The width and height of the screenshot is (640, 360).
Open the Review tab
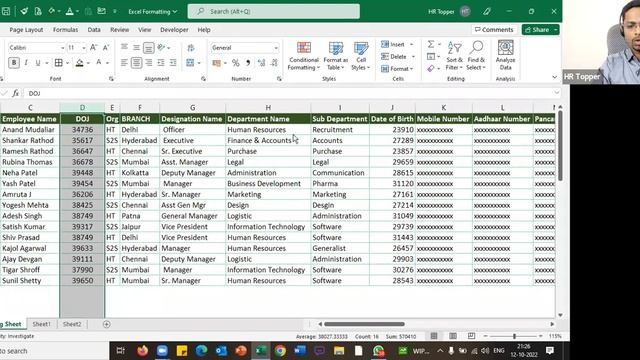[120, 30]
